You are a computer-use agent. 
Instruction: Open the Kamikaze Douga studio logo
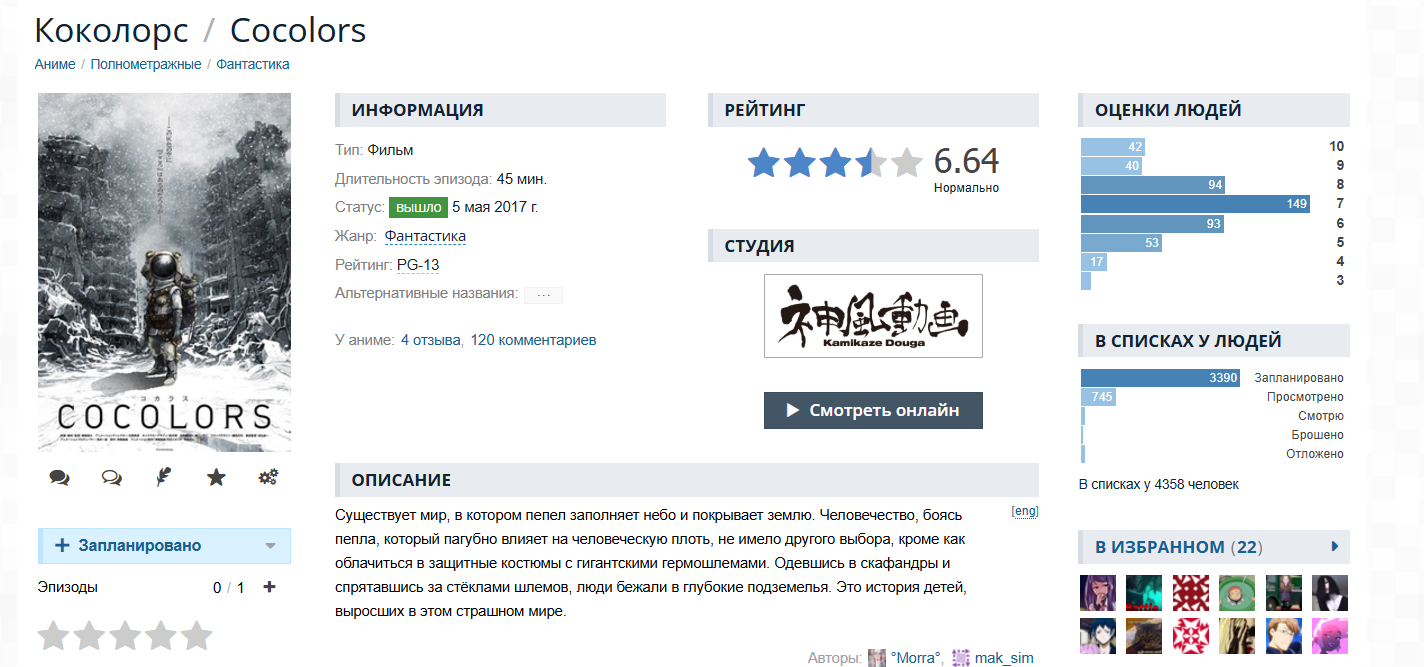873,316
